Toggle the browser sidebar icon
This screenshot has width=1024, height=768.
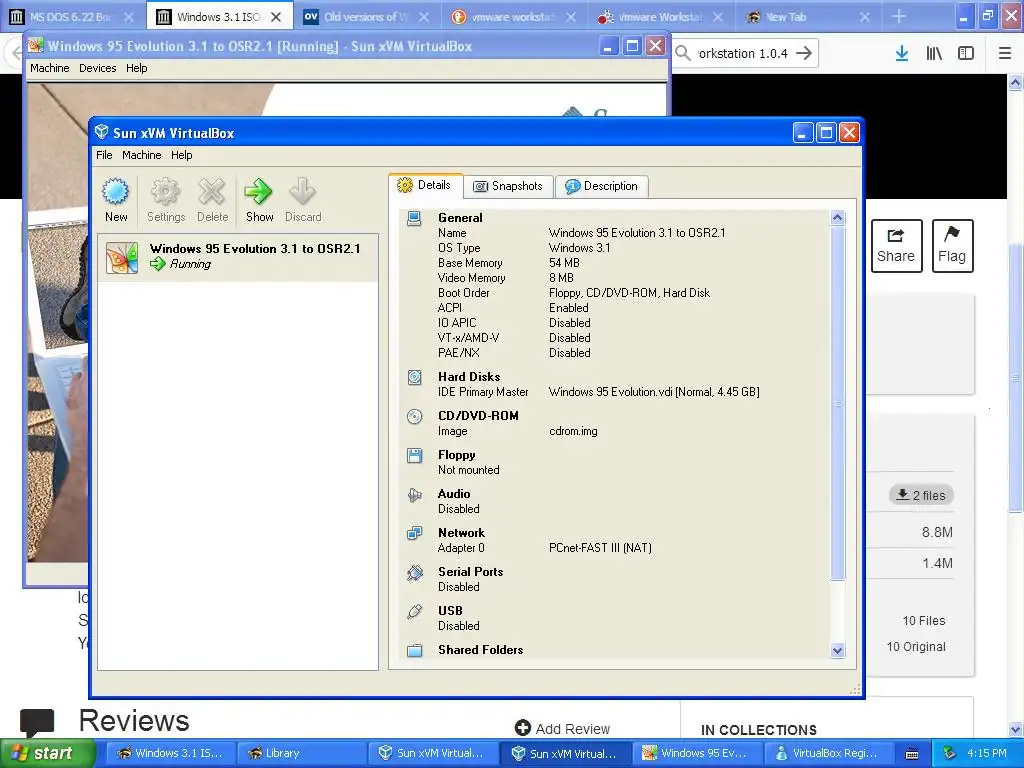(966, 54)
